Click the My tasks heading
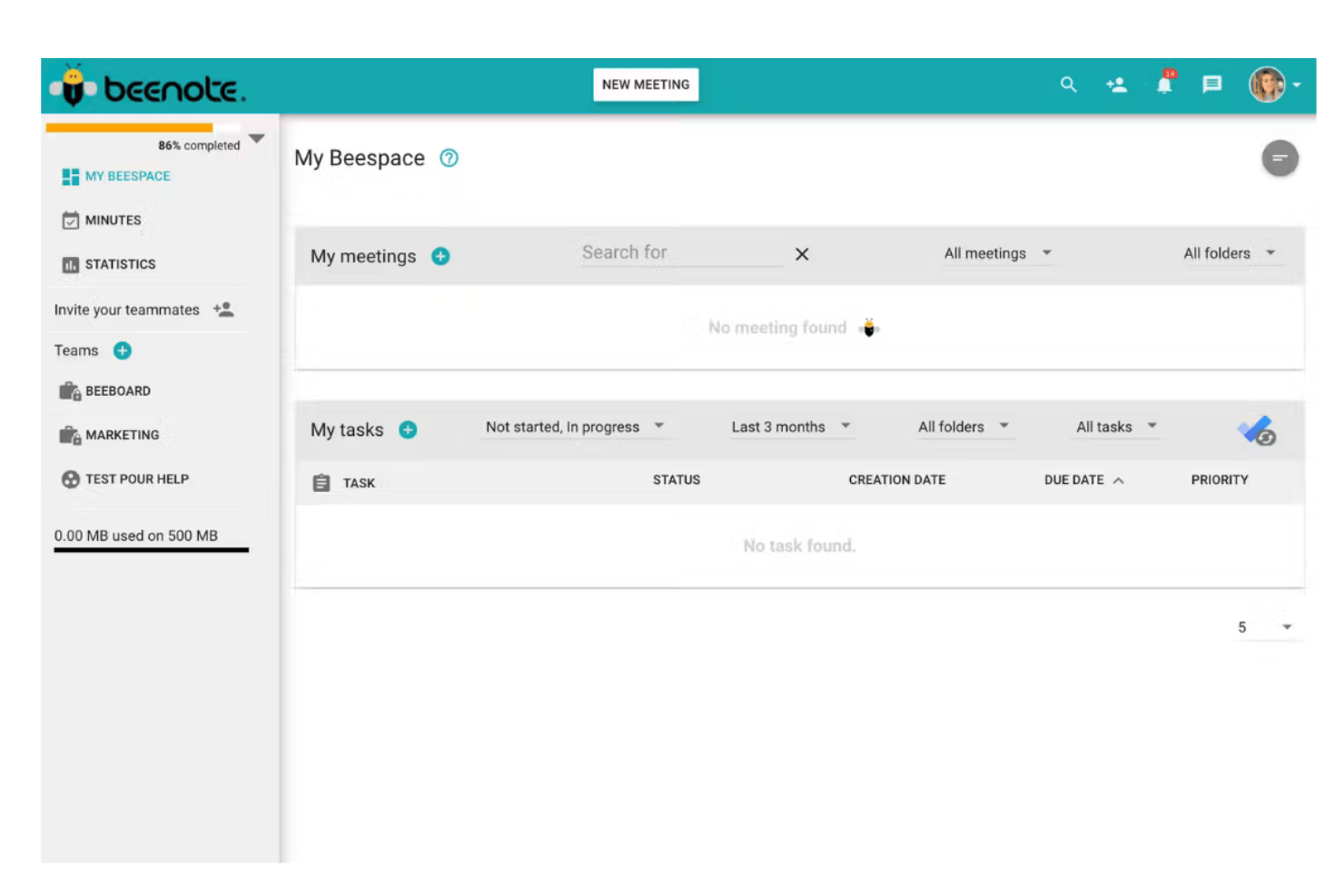 pyautogui.click(x=347, y=429)
